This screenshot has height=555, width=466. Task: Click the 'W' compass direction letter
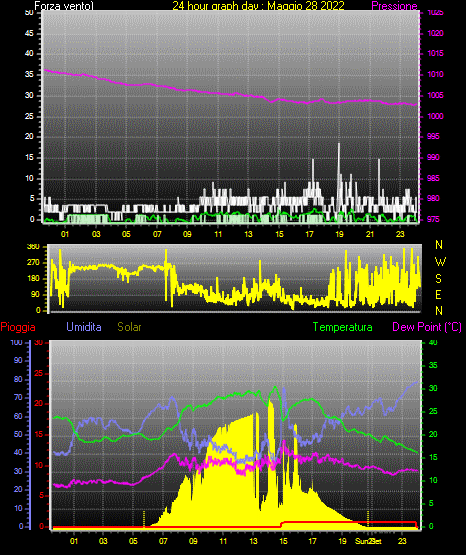[x=440, y=262]
